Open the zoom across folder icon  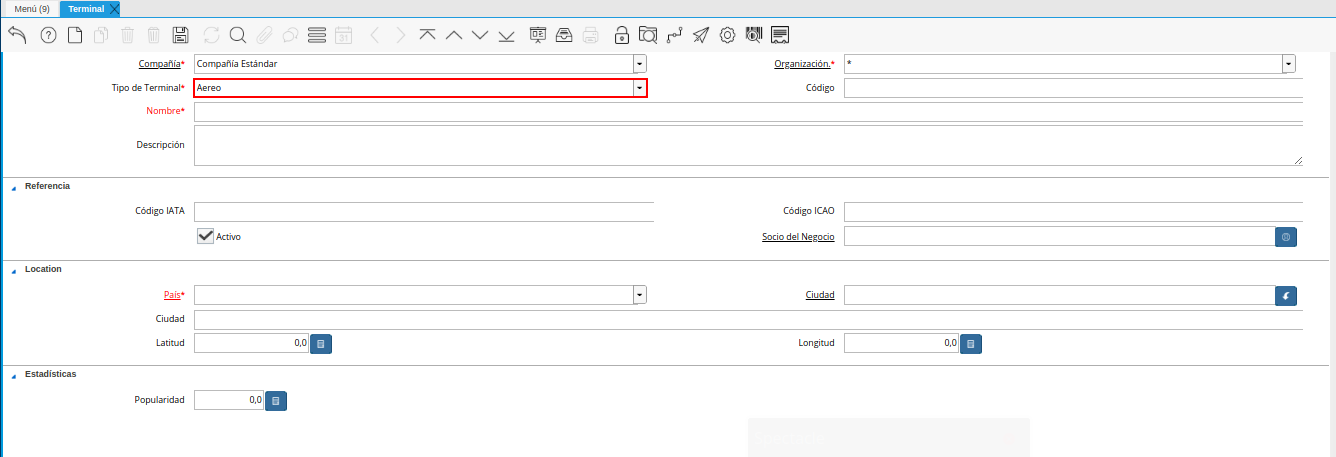648,35
